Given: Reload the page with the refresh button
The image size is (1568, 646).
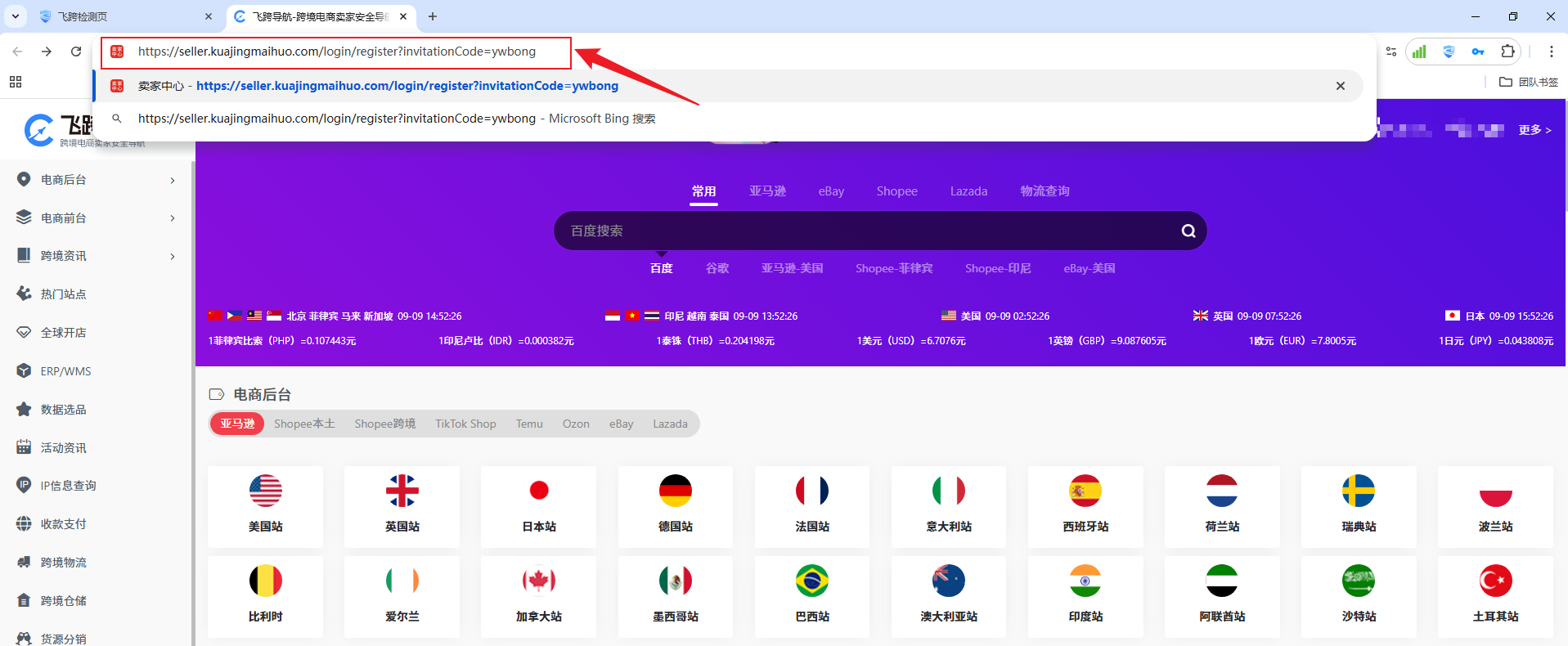Looking at the screenshot, I should [76, 52].
